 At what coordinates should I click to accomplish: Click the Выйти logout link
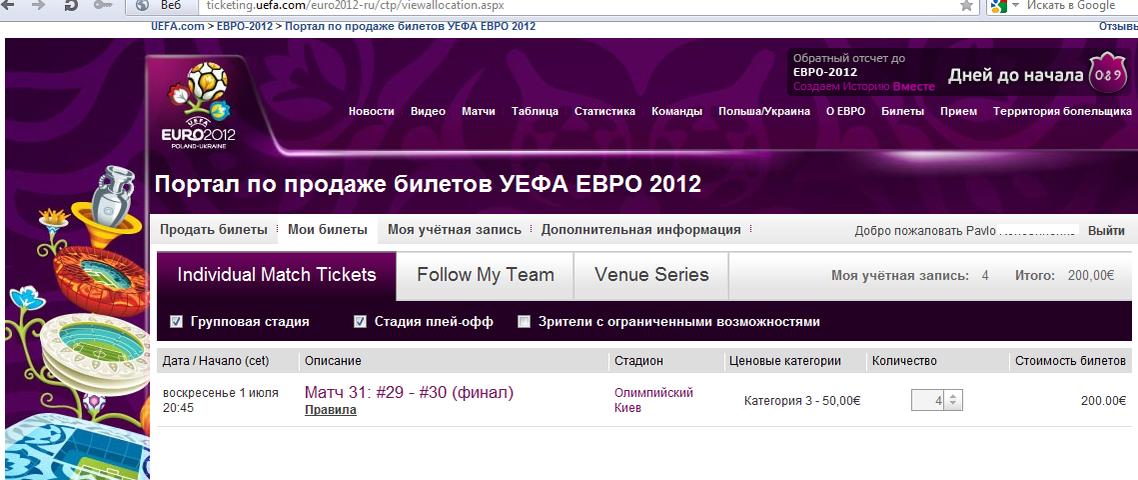pyautogui.click(x=1106, y=231)
